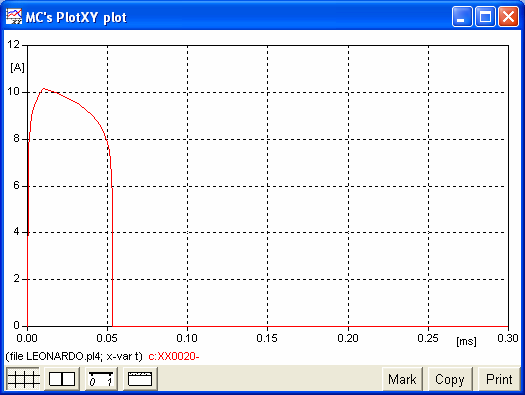Click the Copy button
The width and height of the screenshot is (525, 395).
[450, 379]
